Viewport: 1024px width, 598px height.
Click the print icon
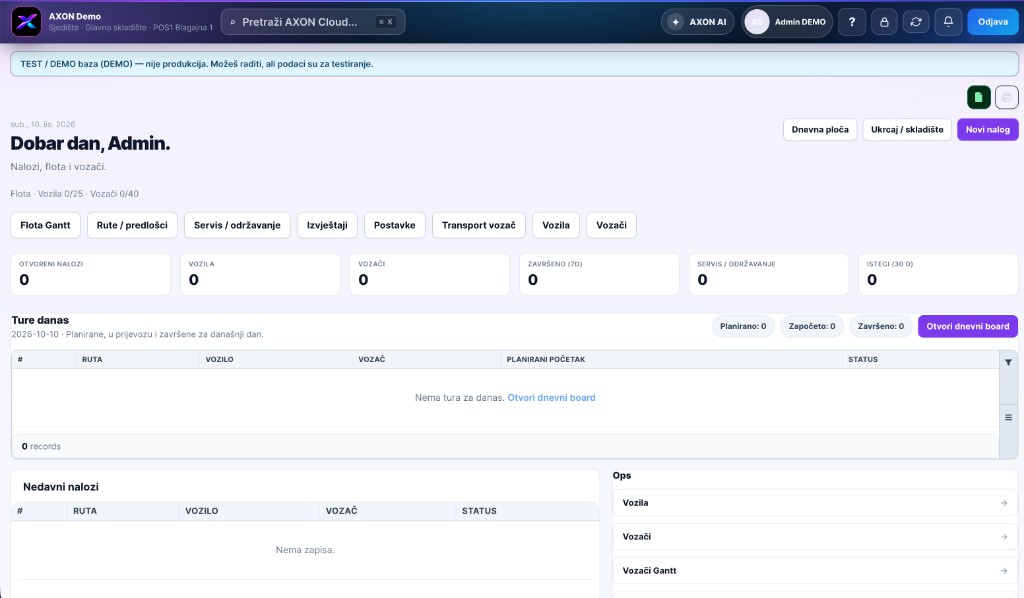coord(1006,97)
